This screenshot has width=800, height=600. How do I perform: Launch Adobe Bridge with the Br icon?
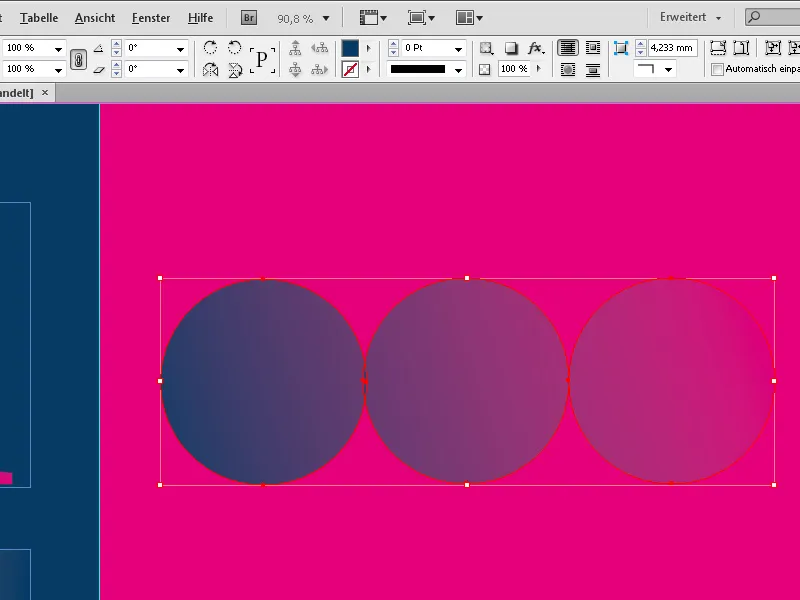[248, 18]
